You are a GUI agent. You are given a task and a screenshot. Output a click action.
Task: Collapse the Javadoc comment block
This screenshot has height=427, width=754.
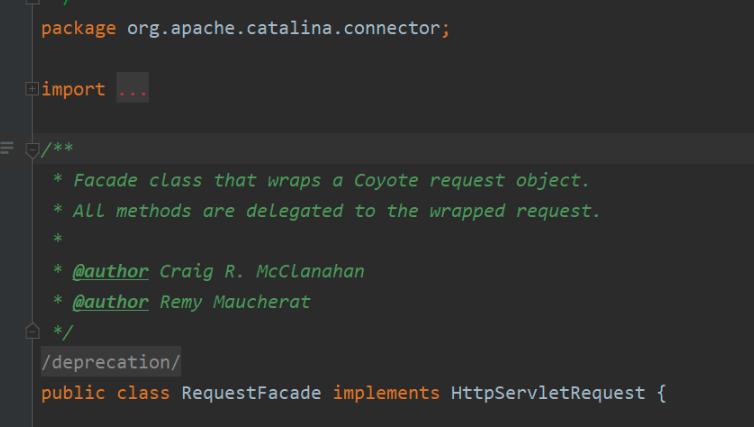(x=32, y=150)
